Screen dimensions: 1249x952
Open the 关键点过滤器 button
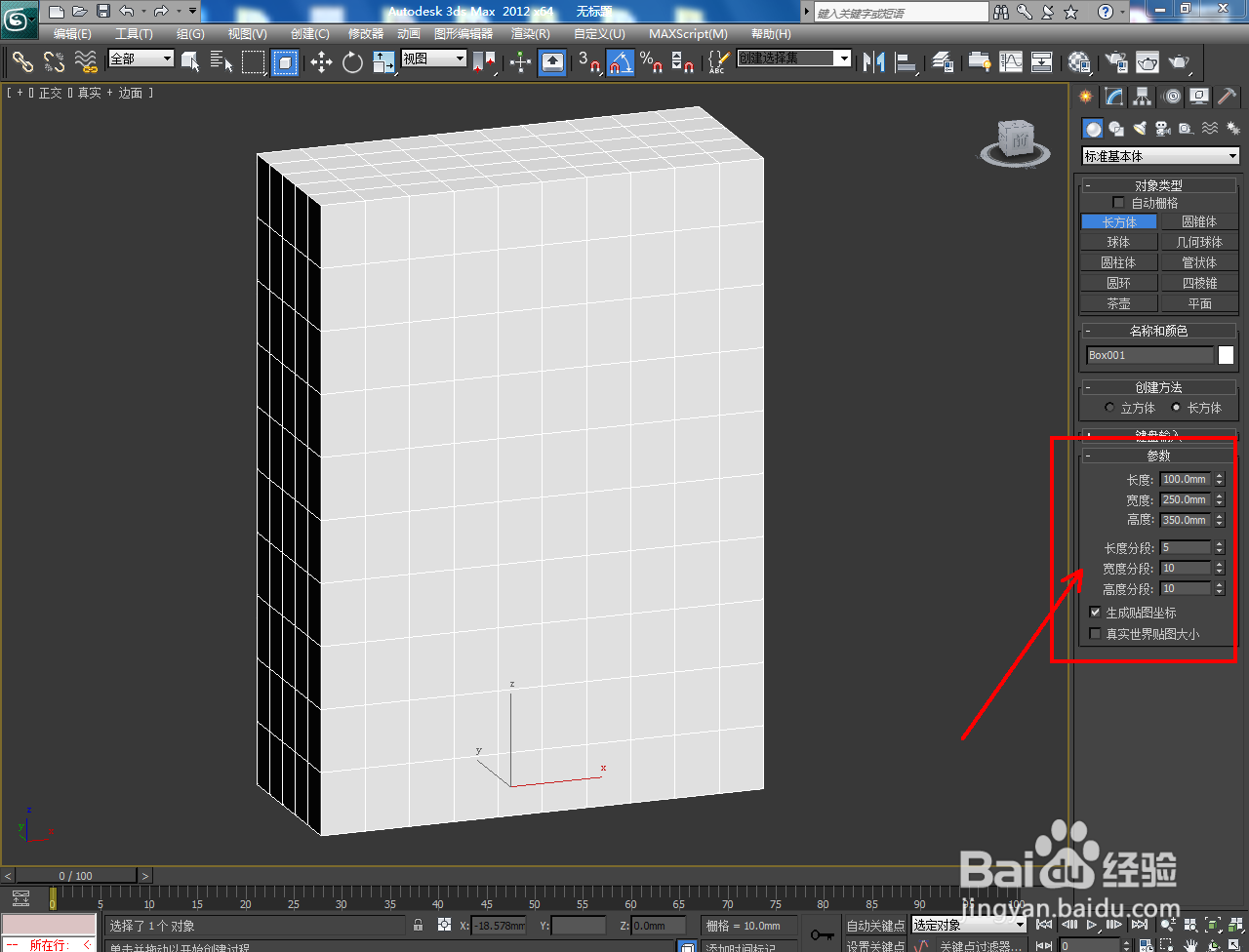point(980,946)
